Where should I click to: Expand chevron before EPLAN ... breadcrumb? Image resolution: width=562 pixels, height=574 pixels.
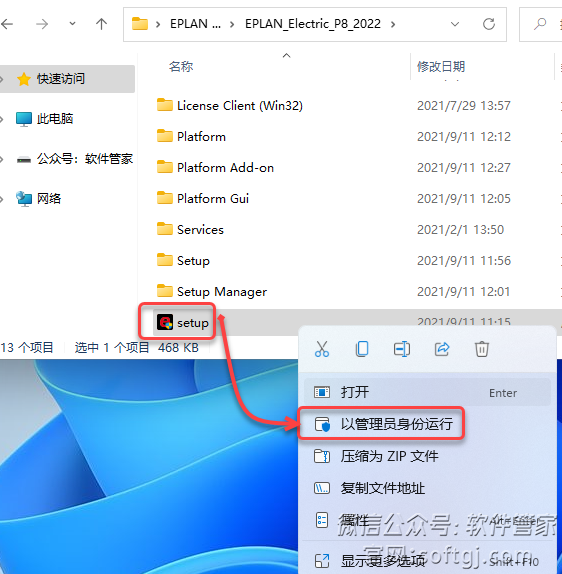(x=158, y=25)
